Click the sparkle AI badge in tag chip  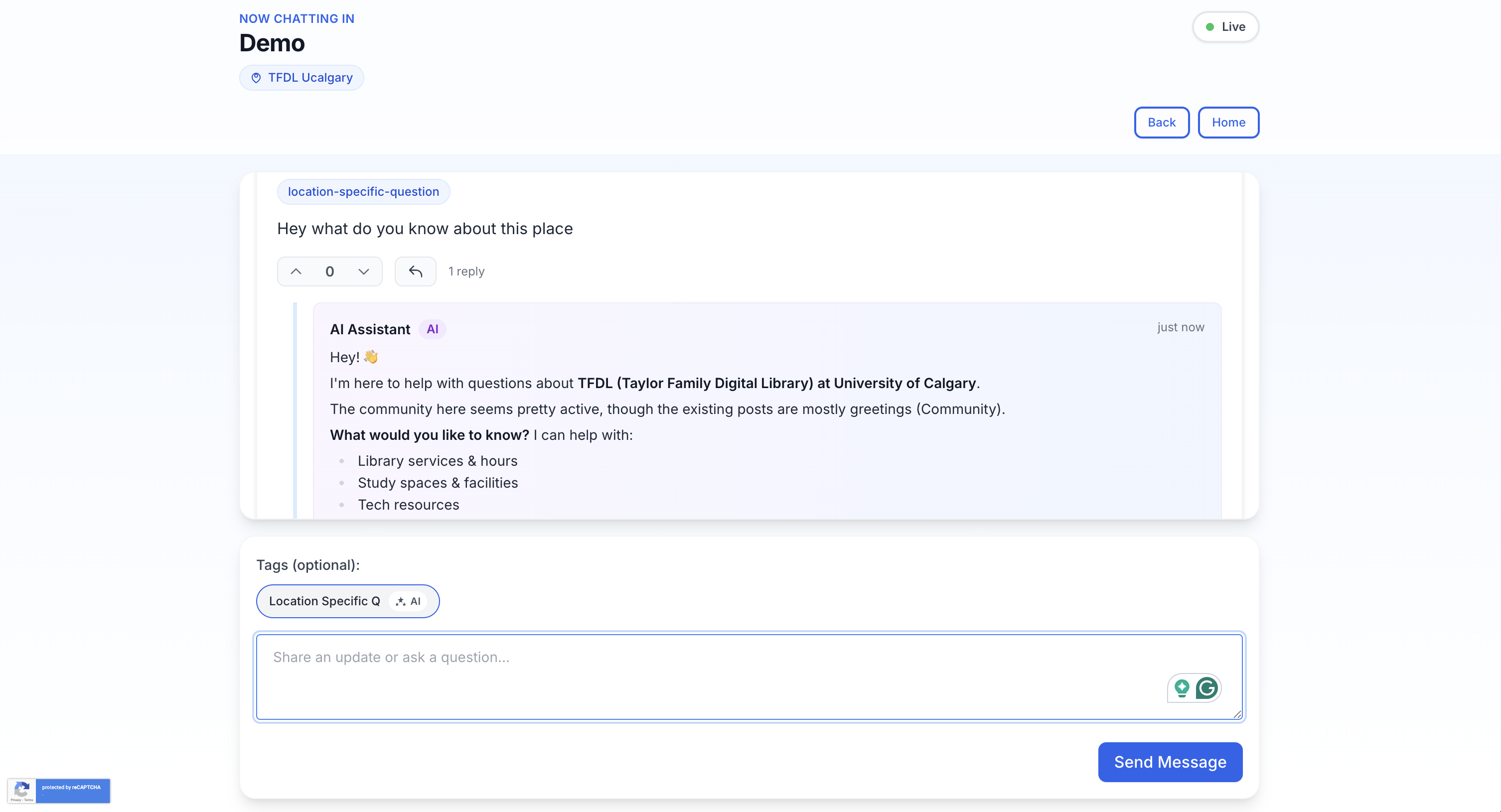408,601
